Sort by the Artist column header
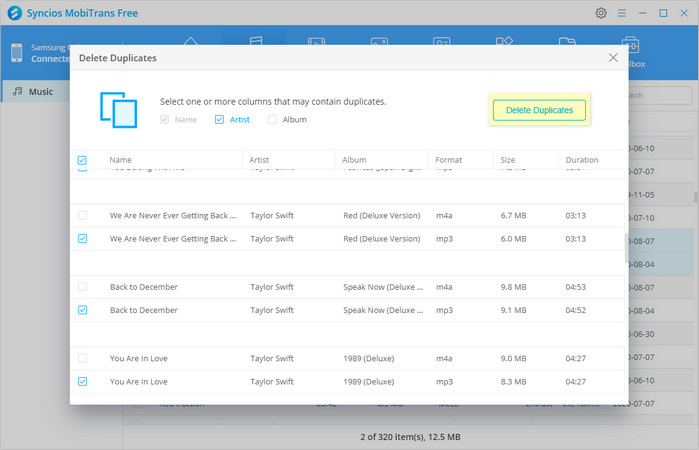 (x=259, y=160)
